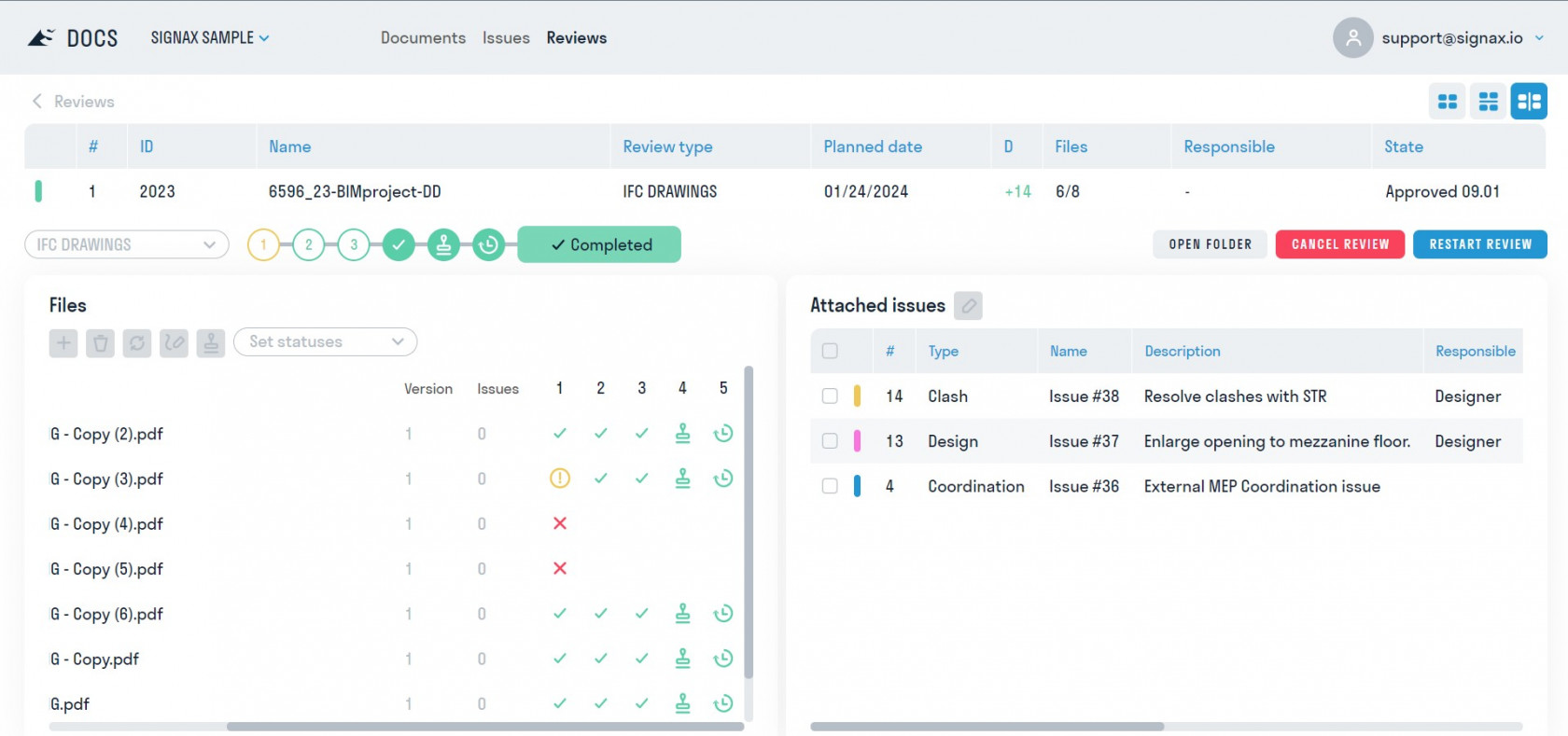Toggle the select-all issues checkbox

coord(830,351)
